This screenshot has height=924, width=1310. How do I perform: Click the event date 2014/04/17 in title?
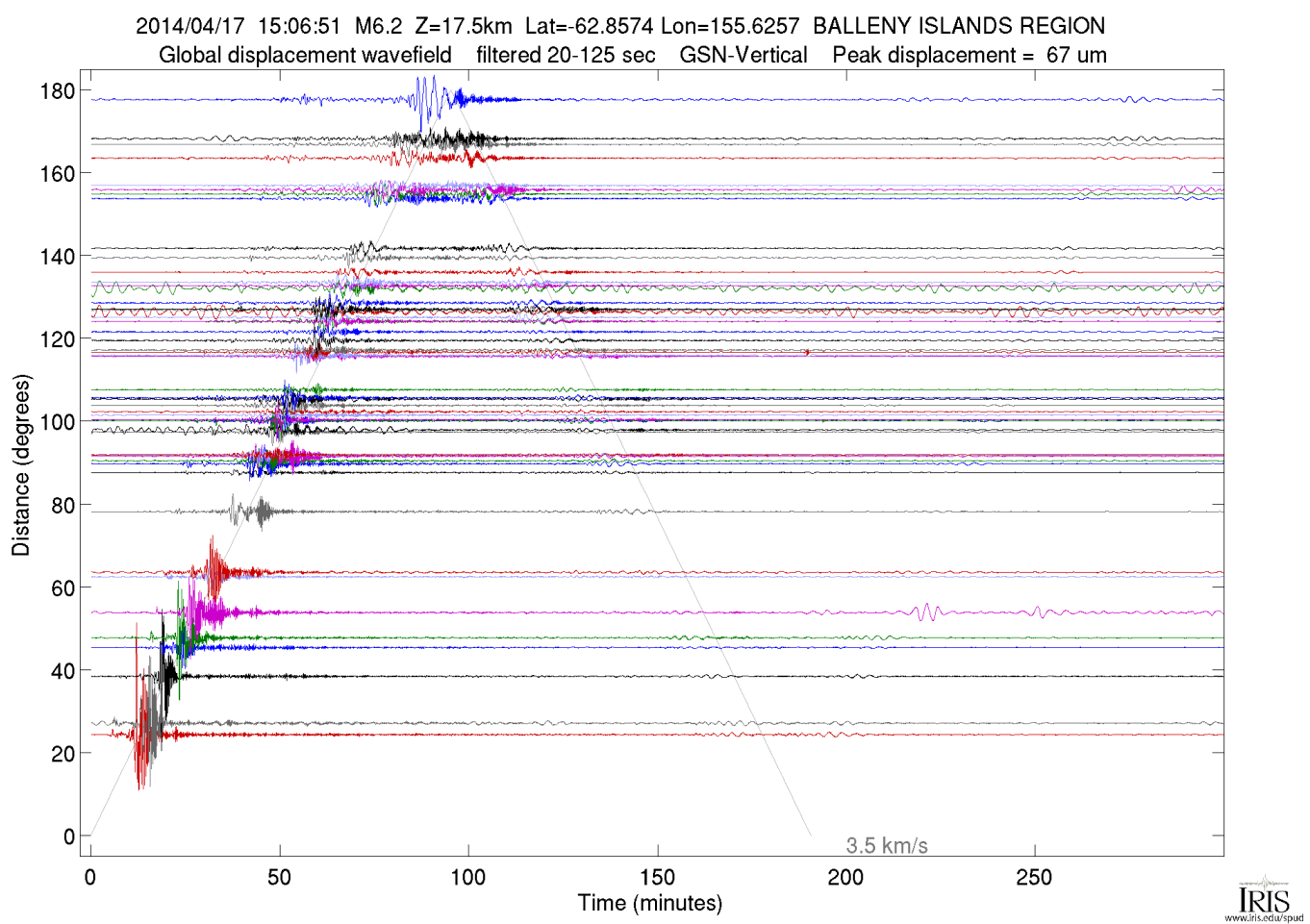pyautogui.click(x=190, y=26)
